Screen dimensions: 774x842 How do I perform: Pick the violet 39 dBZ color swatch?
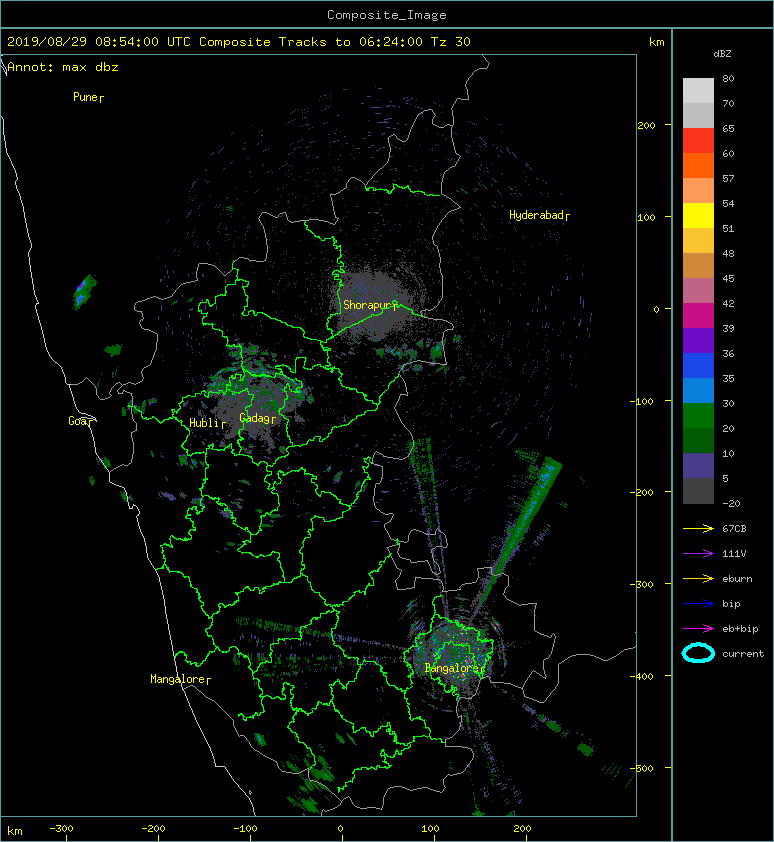698,341
